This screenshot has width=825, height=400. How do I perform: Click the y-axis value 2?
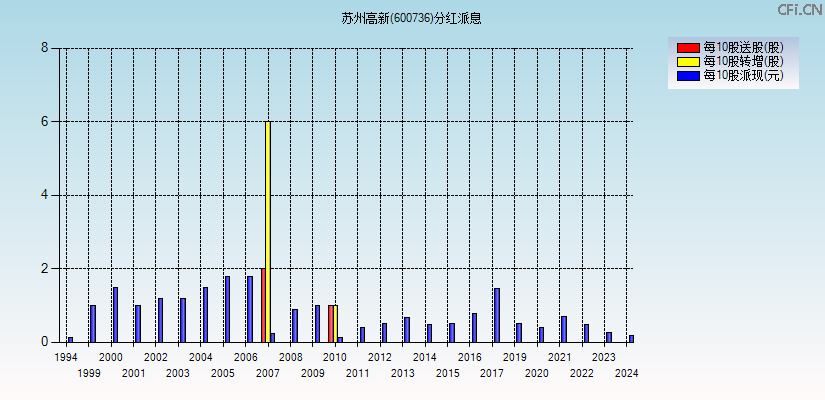pos(44,268)
